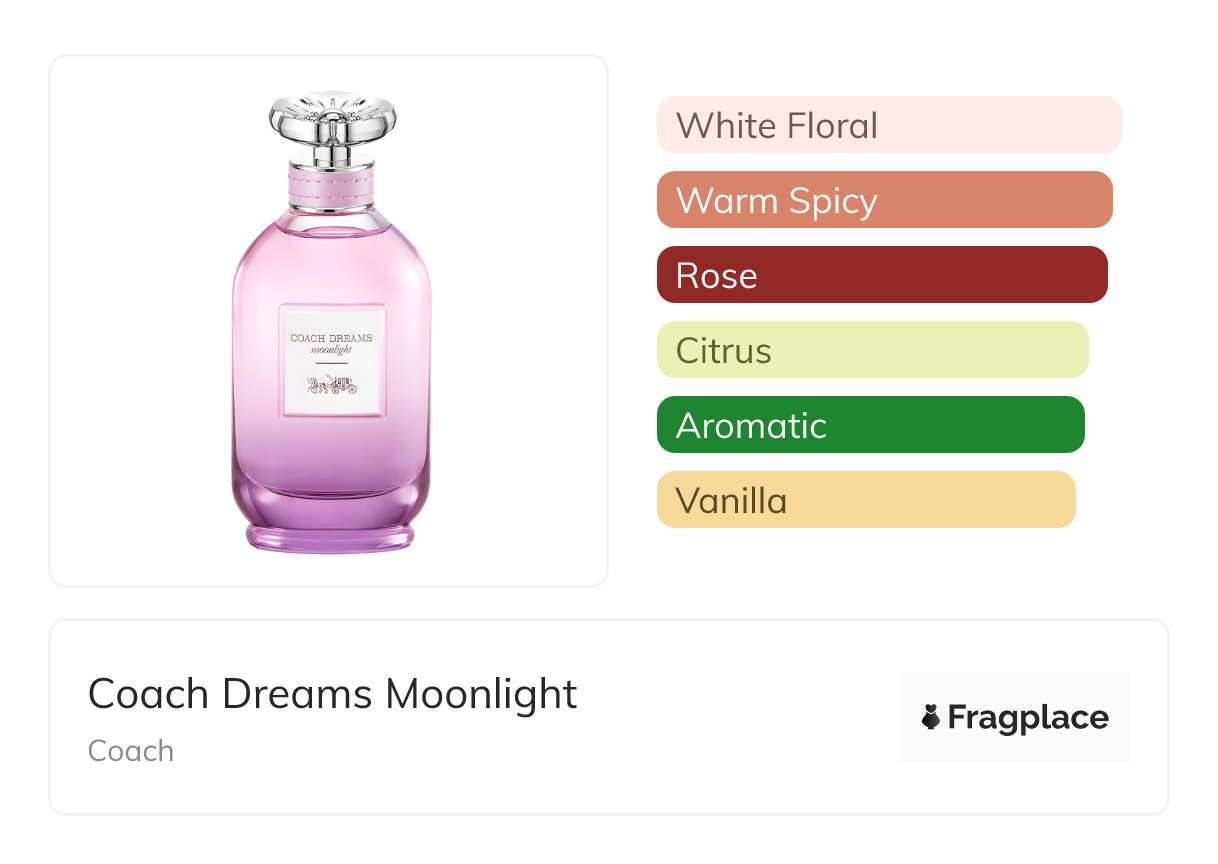This screenshot has width=1218, height=864.
Task: Click the green Aromatic accord bar
Action: tap(871, 425)
